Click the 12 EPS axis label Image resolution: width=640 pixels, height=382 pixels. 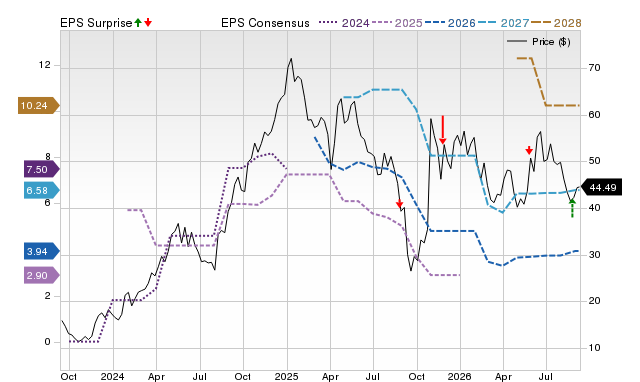click(x=45, y=65)
